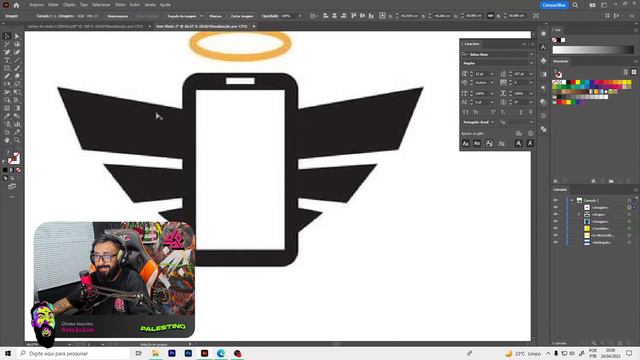Select the Hand tool
Viewport: 640px width, 360px height.
pos(7,140)
